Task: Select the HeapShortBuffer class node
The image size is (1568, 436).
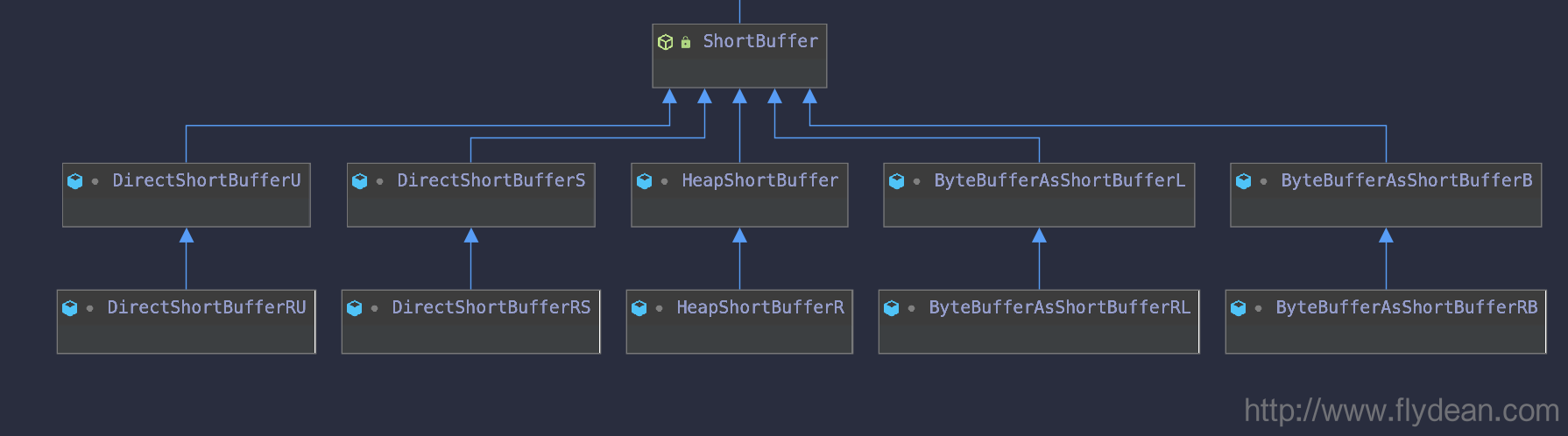Action: tap(739, 195)
